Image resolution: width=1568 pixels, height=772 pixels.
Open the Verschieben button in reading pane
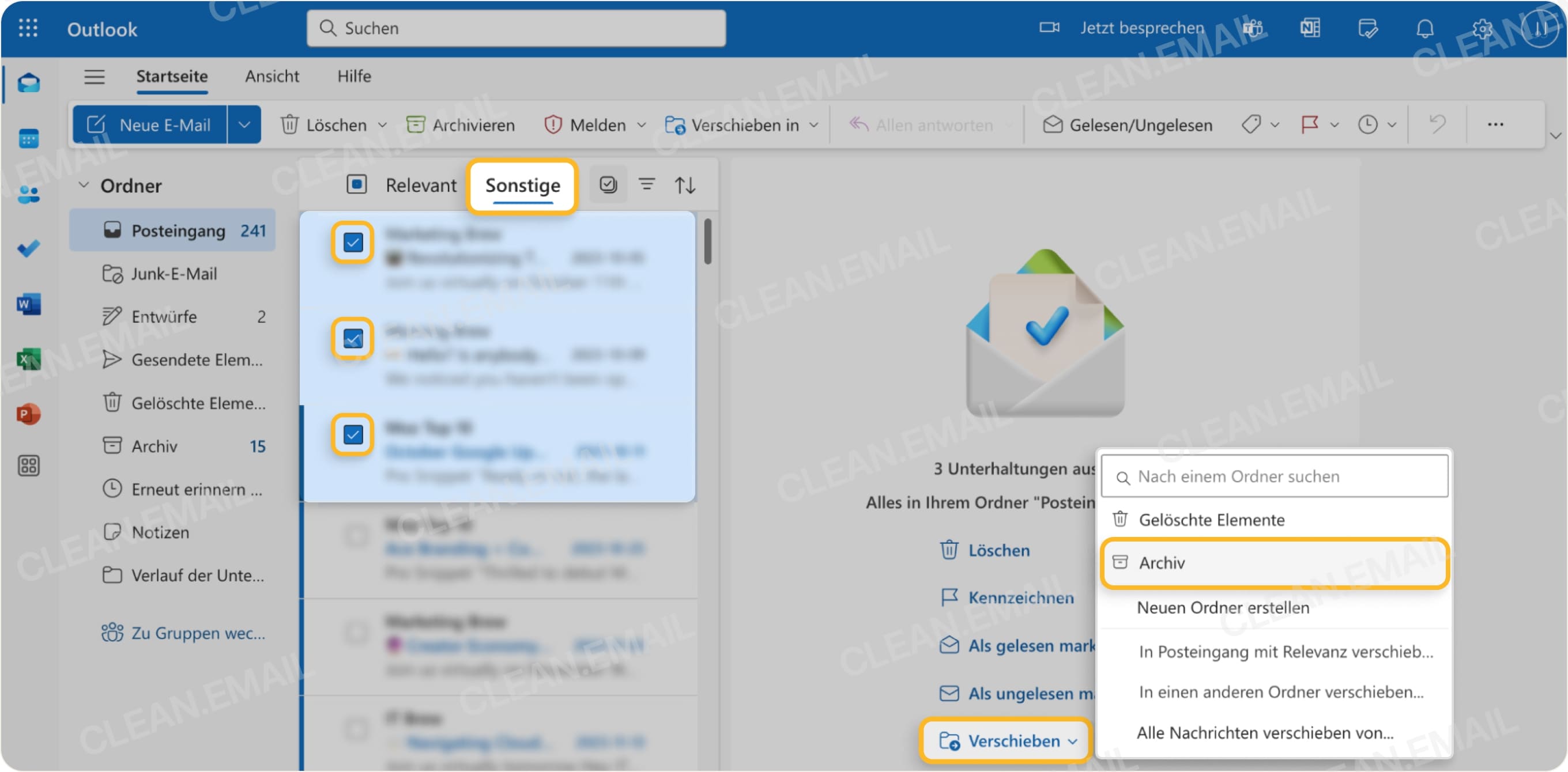coord(1007,741)
